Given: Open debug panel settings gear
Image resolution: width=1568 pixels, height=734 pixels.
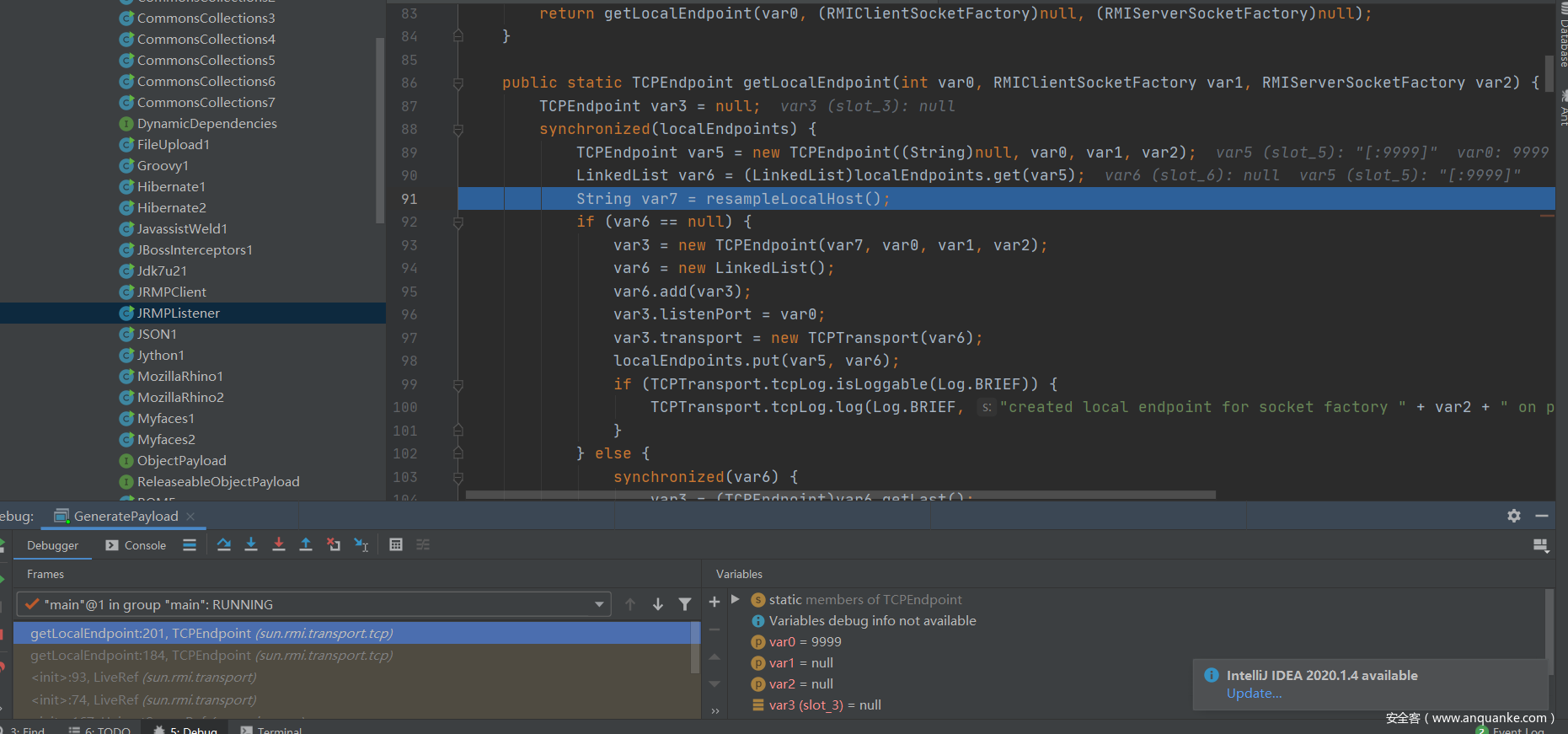Looking at the screenshot, I should [x=1514, y=516].
